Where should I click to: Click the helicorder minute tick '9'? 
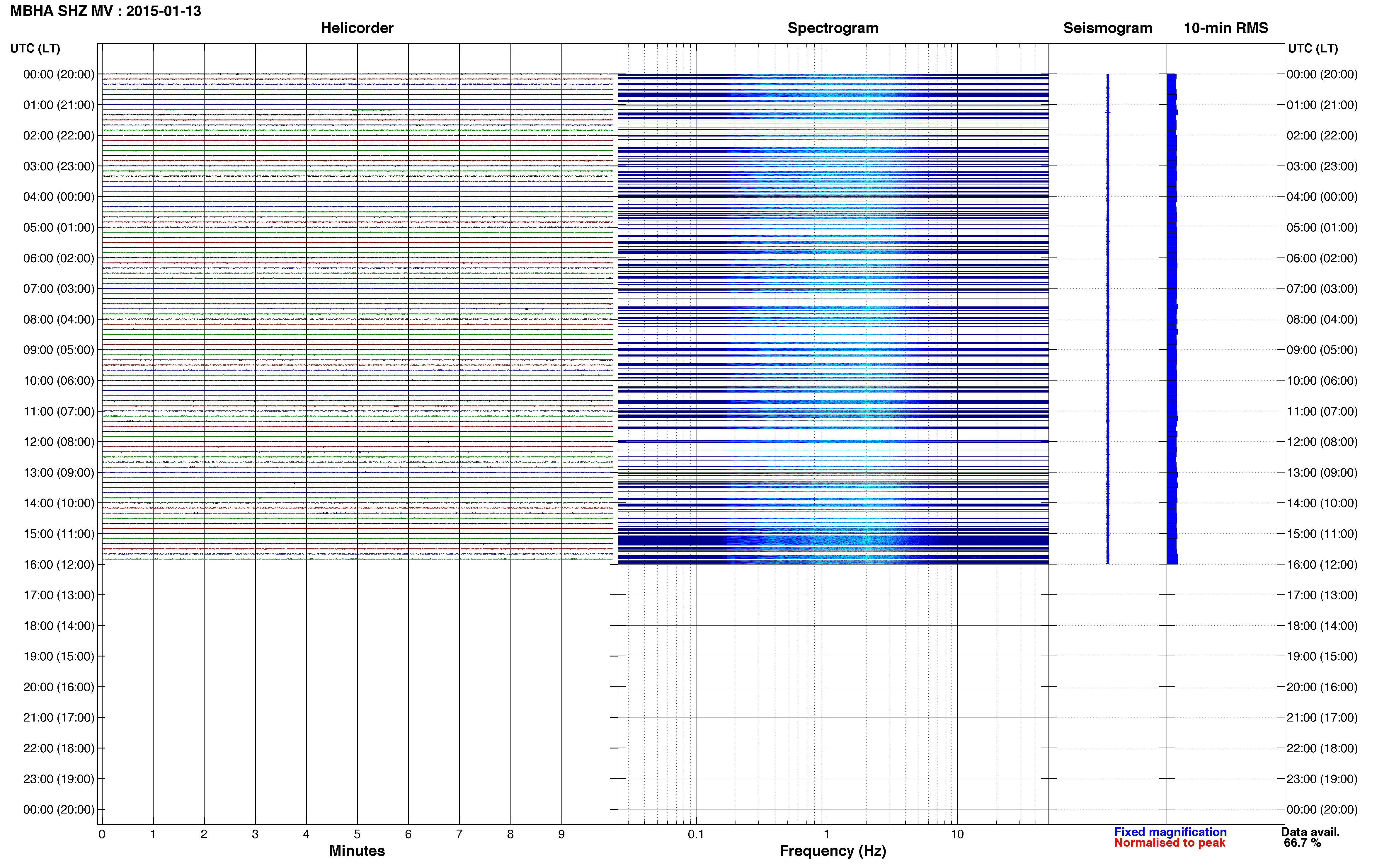[x=561, y=834]
